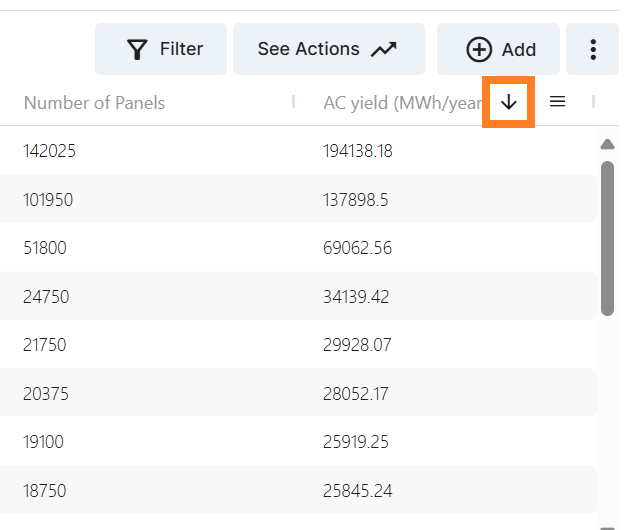Viewport: 641px width, 530px height.
Task: Open the three-dot more options menu
Action: coord(593,49)
